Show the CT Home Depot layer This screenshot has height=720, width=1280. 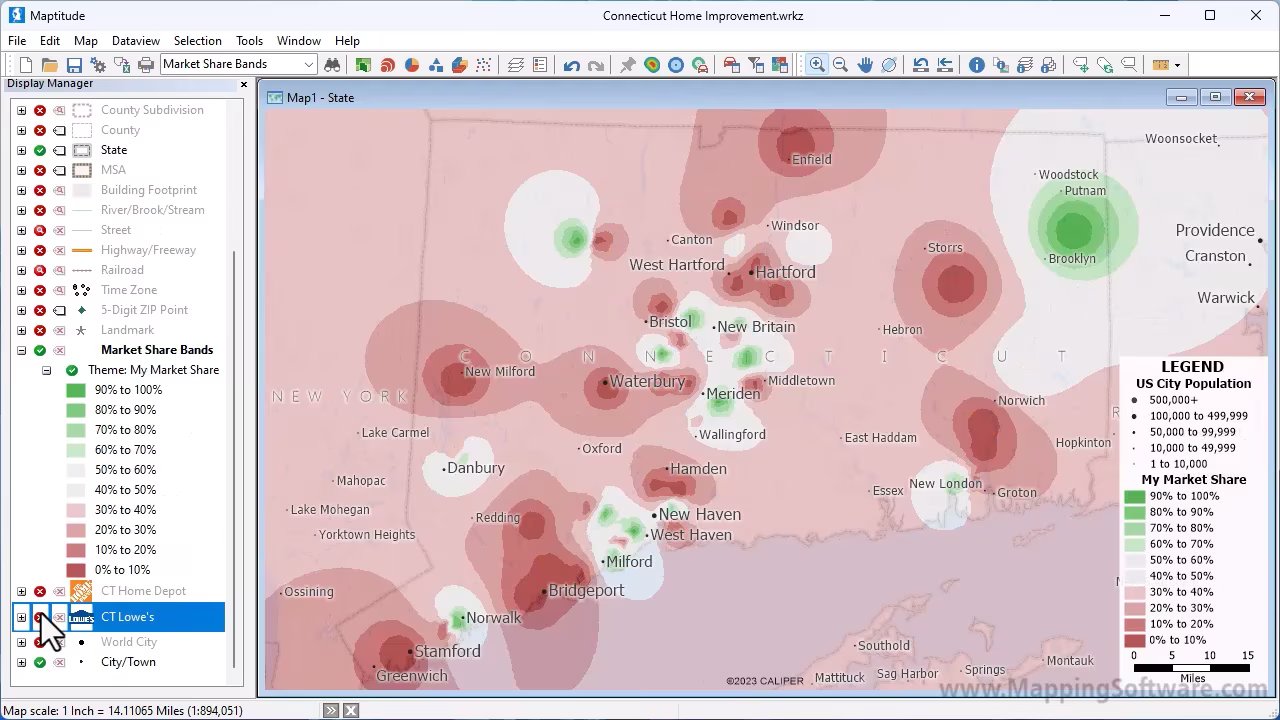coord(40,591)
